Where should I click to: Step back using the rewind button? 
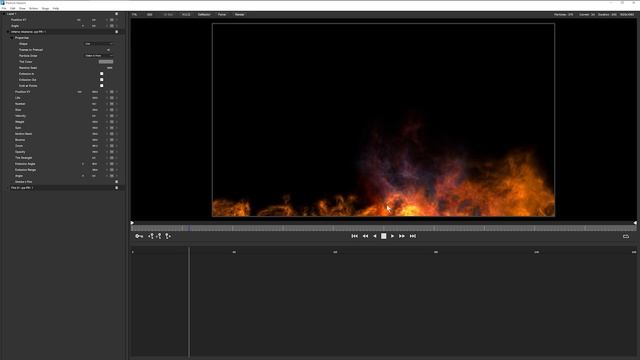(365, 236)
